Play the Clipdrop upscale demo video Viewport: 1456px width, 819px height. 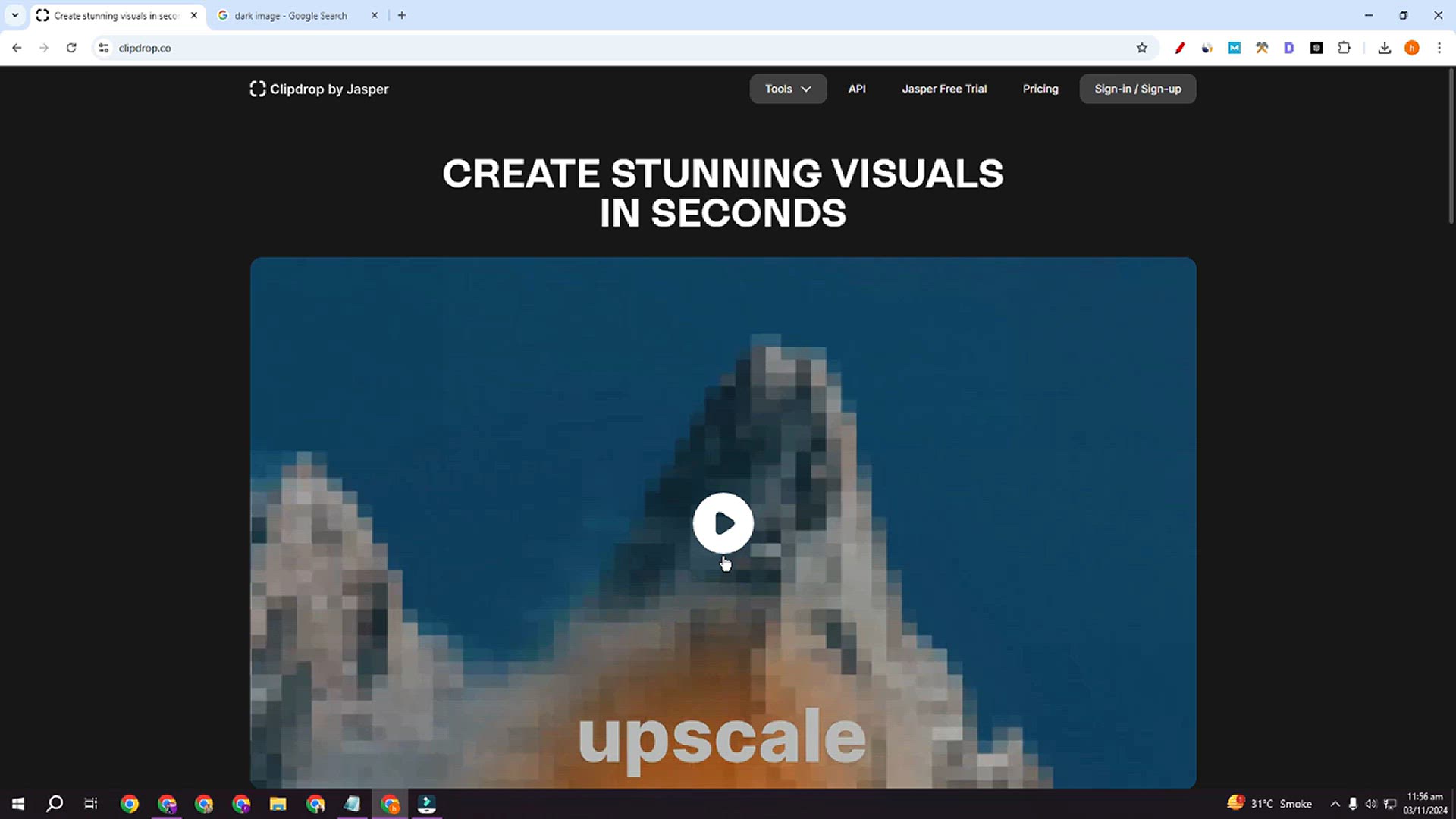point(723,522)
